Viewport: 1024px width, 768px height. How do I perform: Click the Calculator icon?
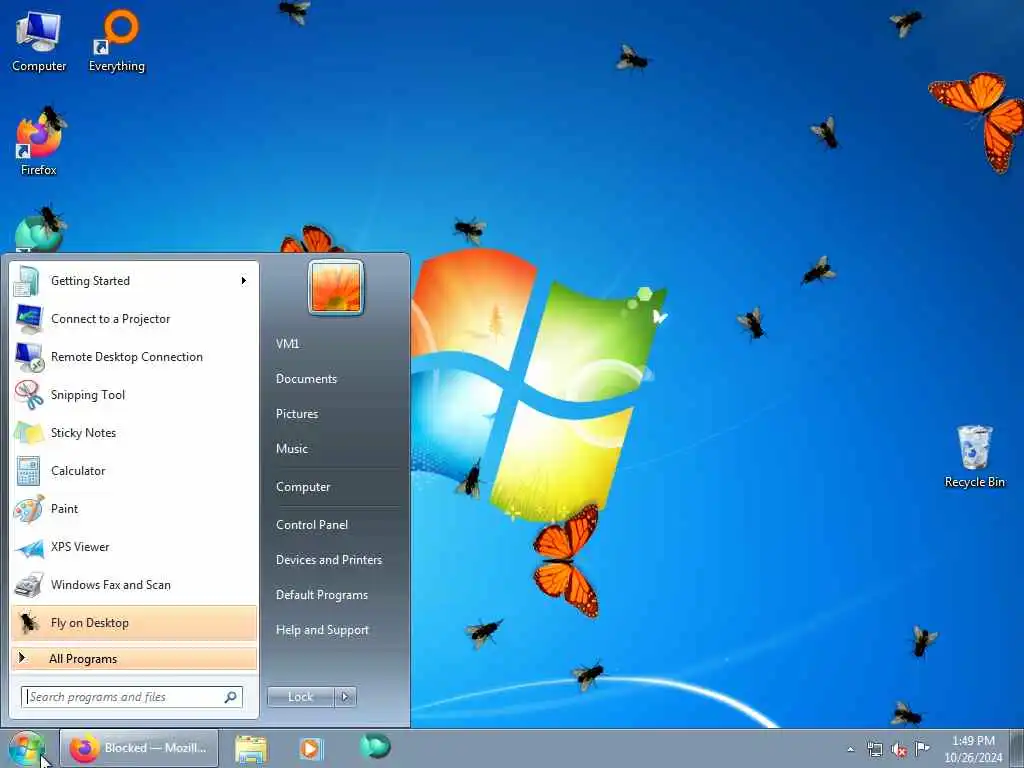[28, 471]
